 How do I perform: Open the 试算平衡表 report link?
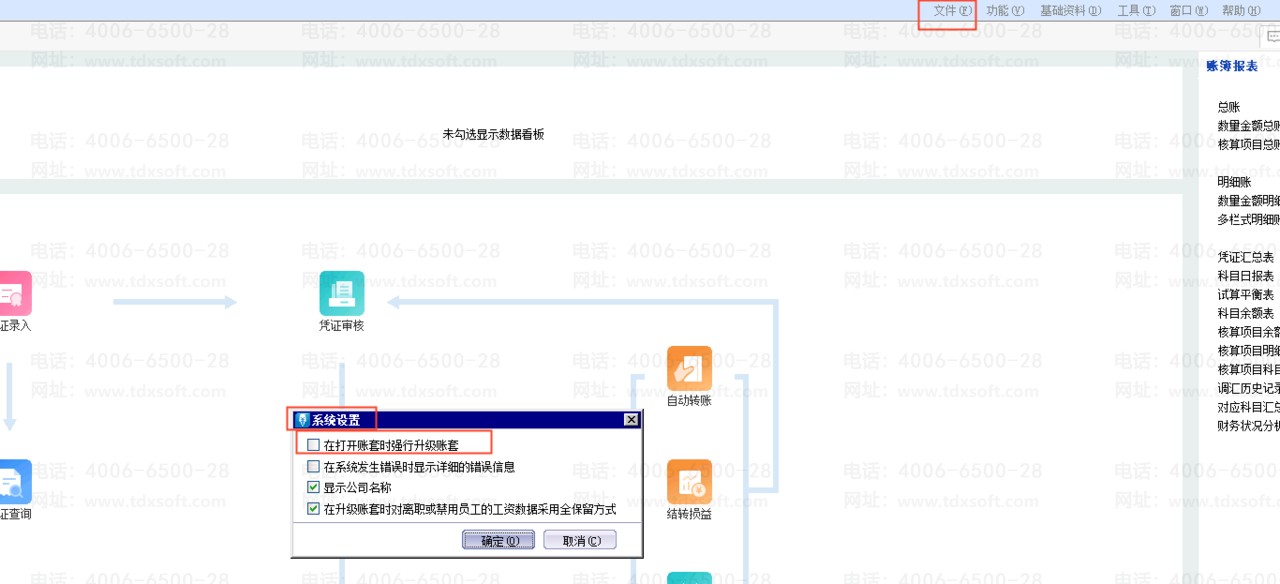1245,295
